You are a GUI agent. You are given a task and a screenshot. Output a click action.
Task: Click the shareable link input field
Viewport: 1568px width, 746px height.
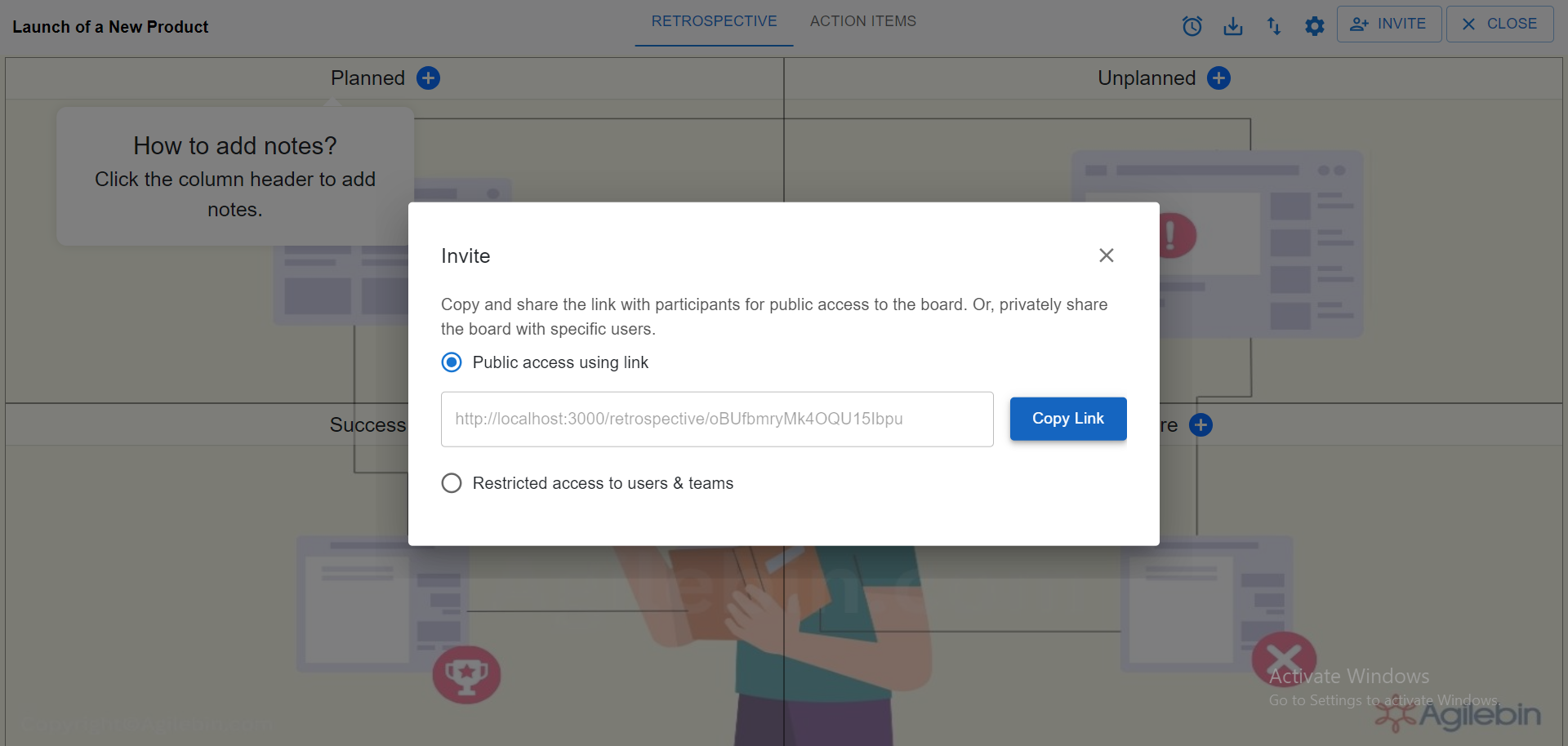coord(716,419)
